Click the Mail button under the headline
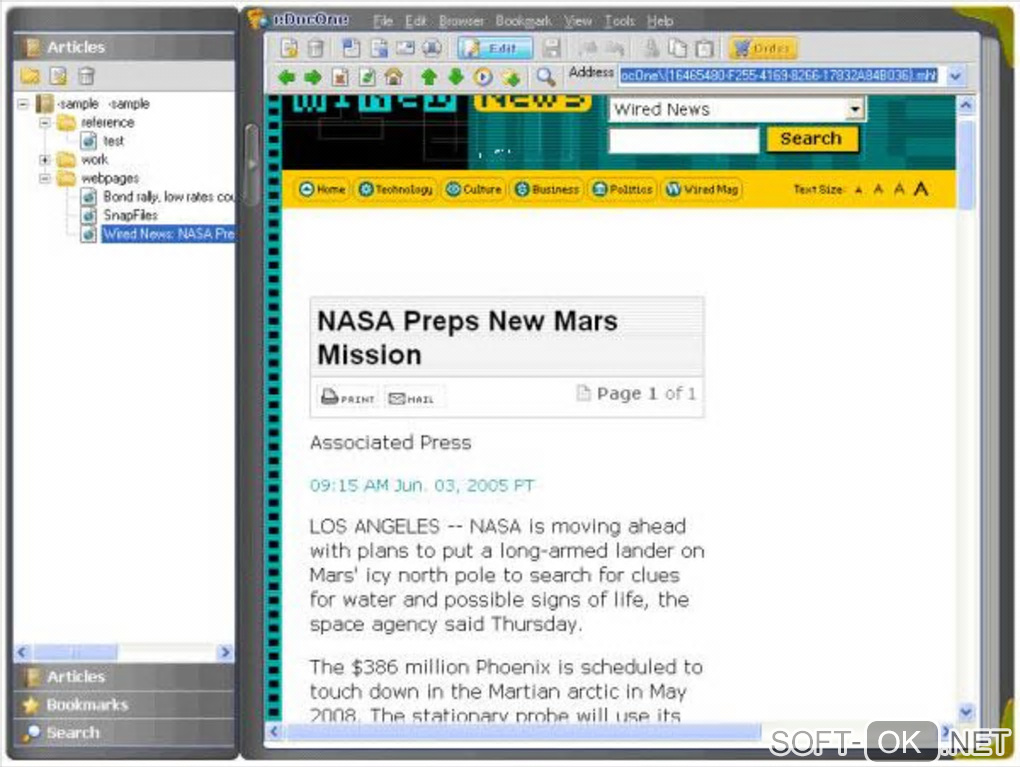Image resolution: width=1020 pixels, height=767 pixels. point(411,398)
